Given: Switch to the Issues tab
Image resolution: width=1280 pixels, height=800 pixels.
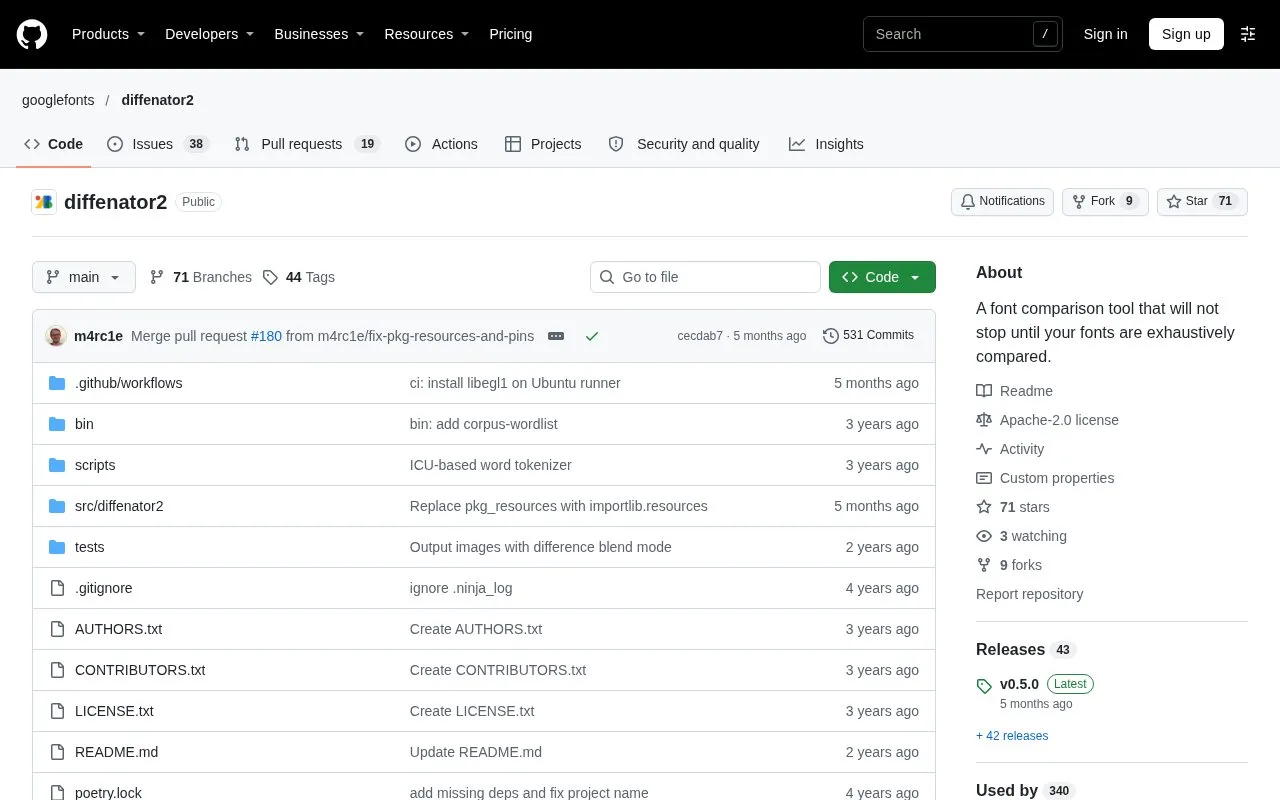Looking at the screenshot, I should [157, 144].
